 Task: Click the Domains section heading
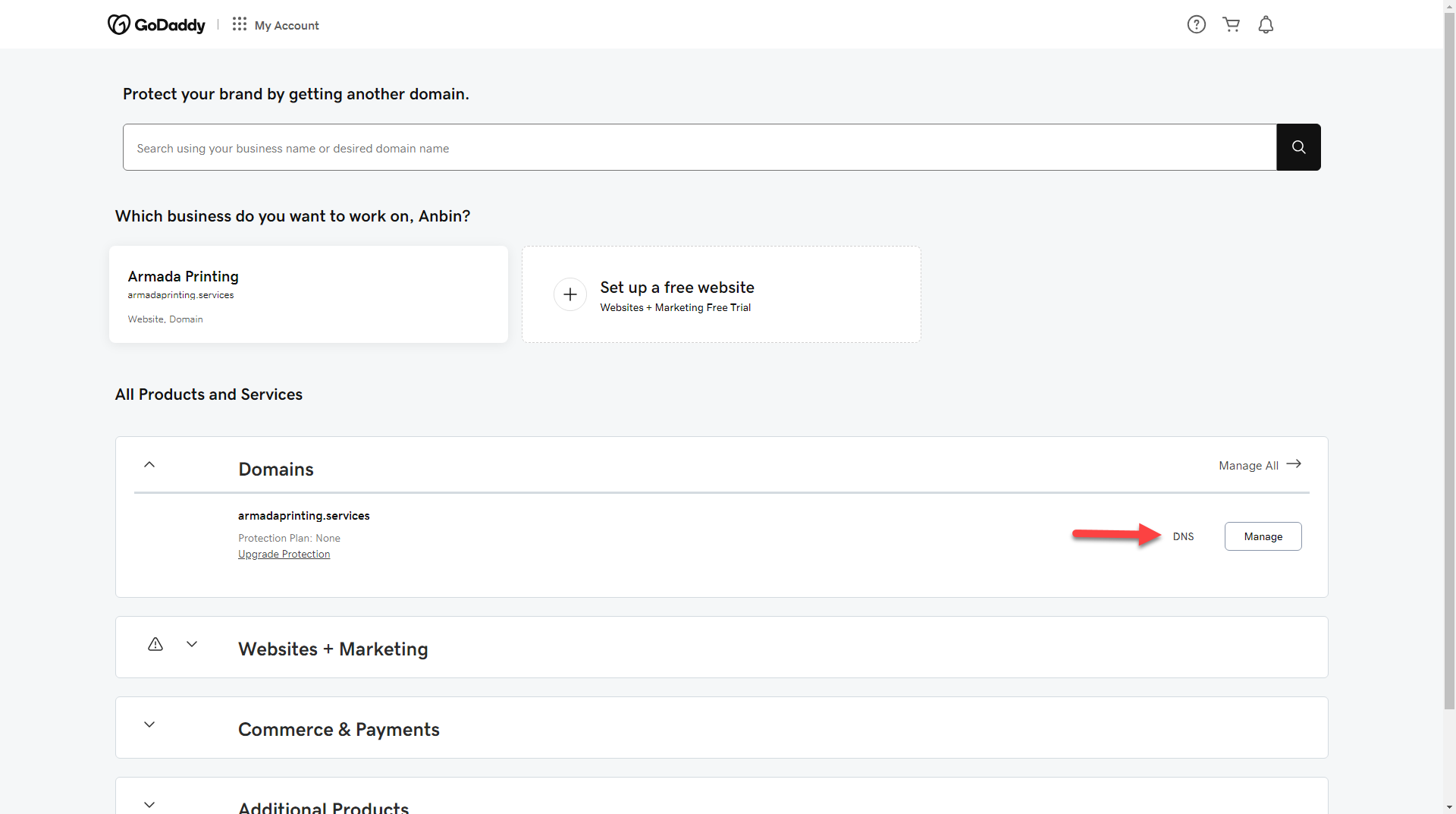coord(276,470)
